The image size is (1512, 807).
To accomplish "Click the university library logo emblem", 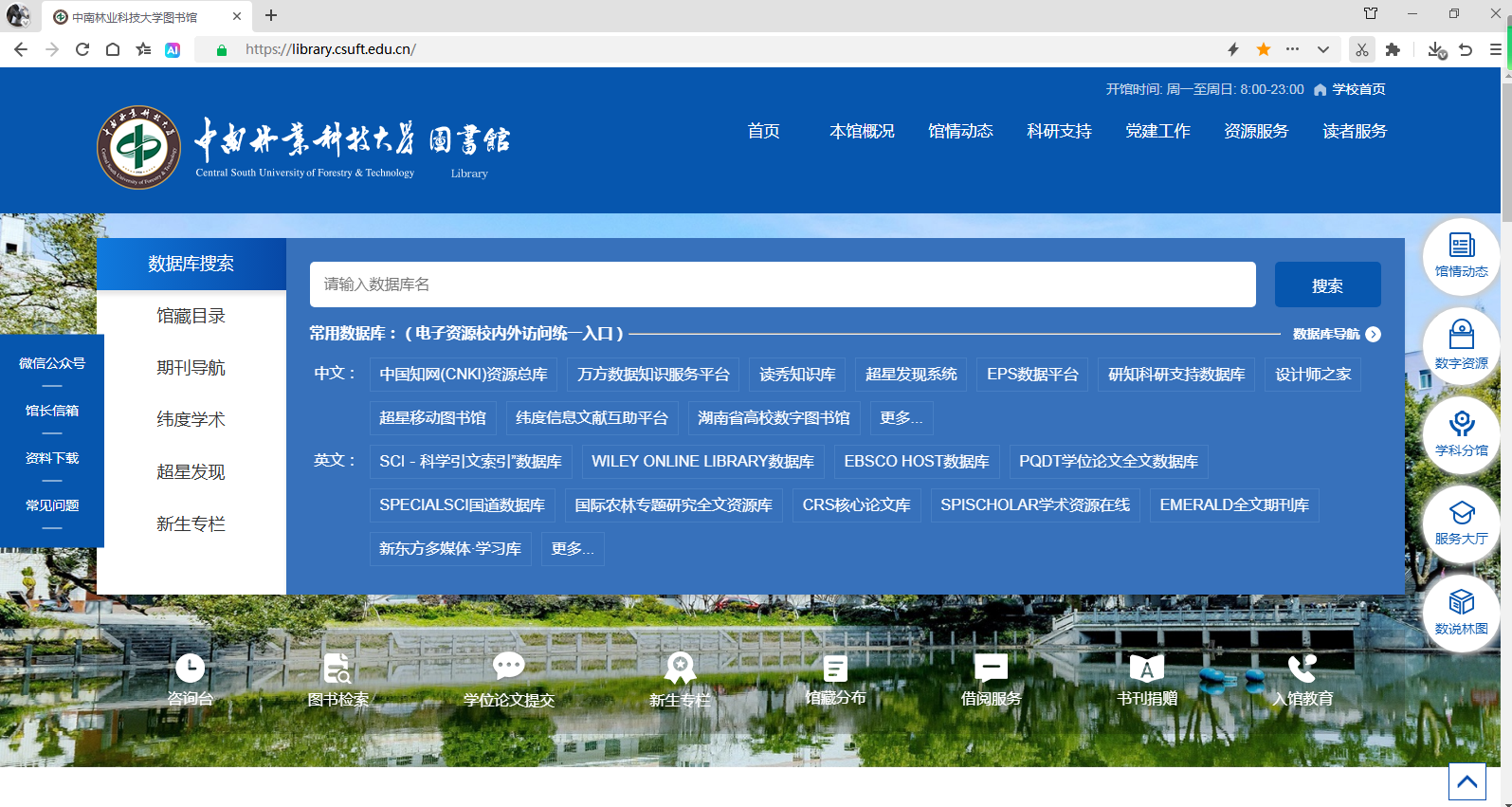I will pos(139,147).
